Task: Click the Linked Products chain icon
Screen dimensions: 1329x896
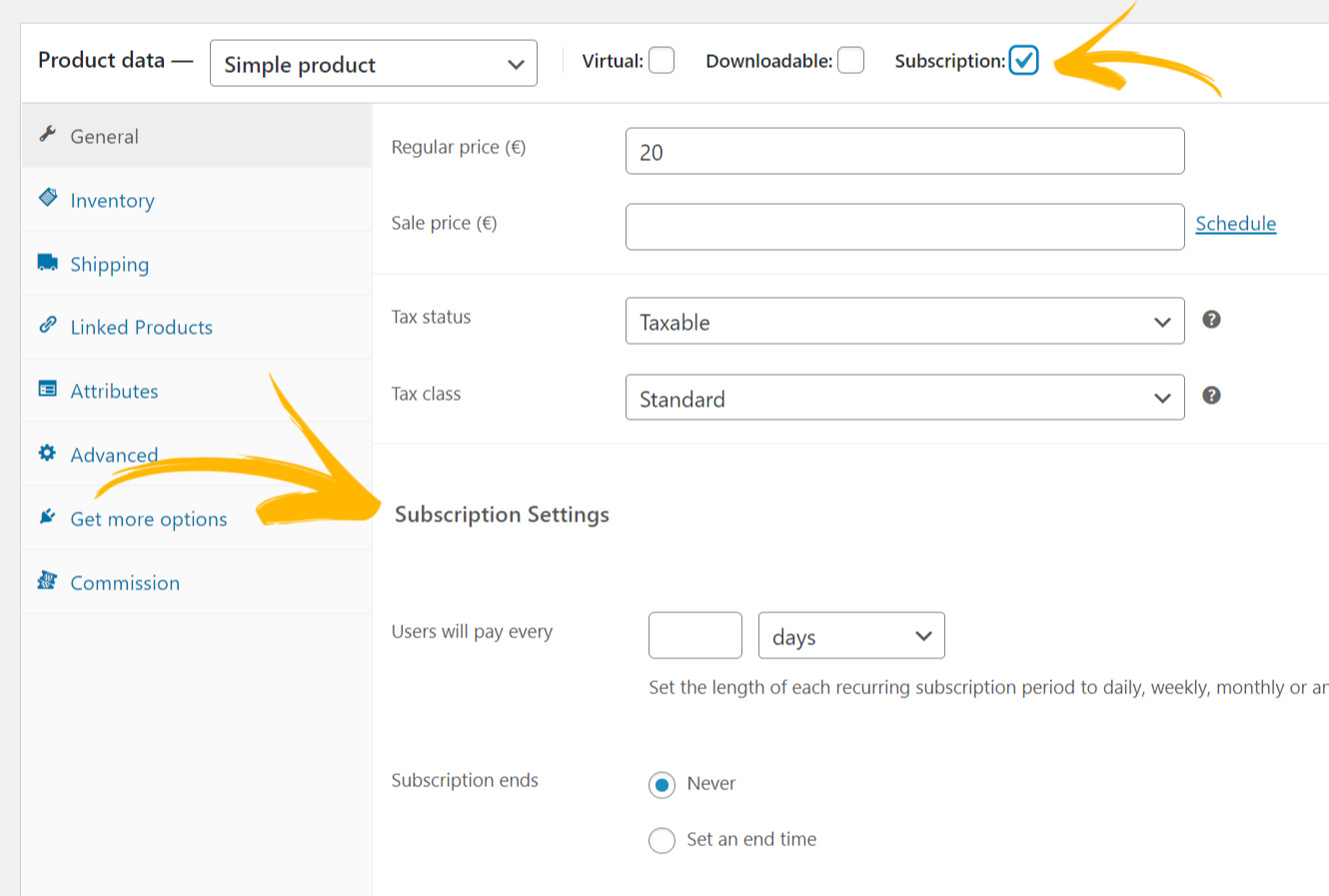Action: [x=47, y=325]
